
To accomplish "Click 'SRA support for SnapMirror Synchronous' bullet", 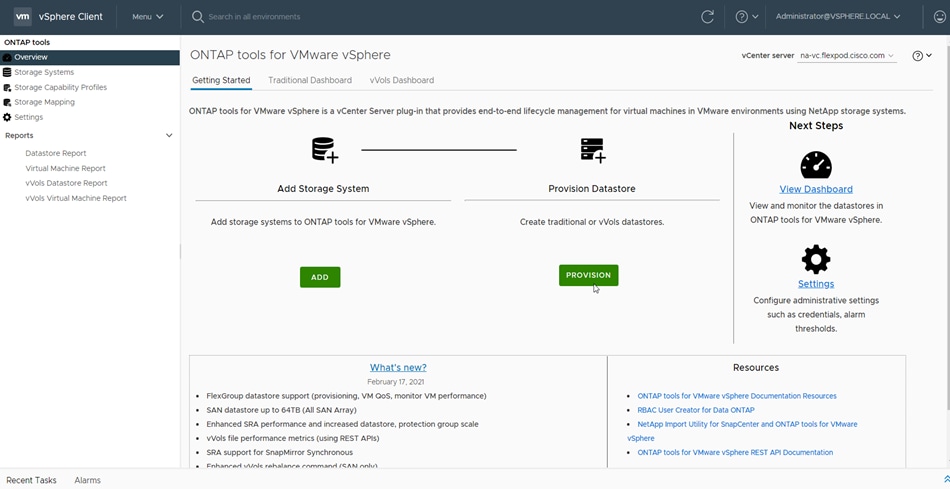I will (x=279, y=452).
